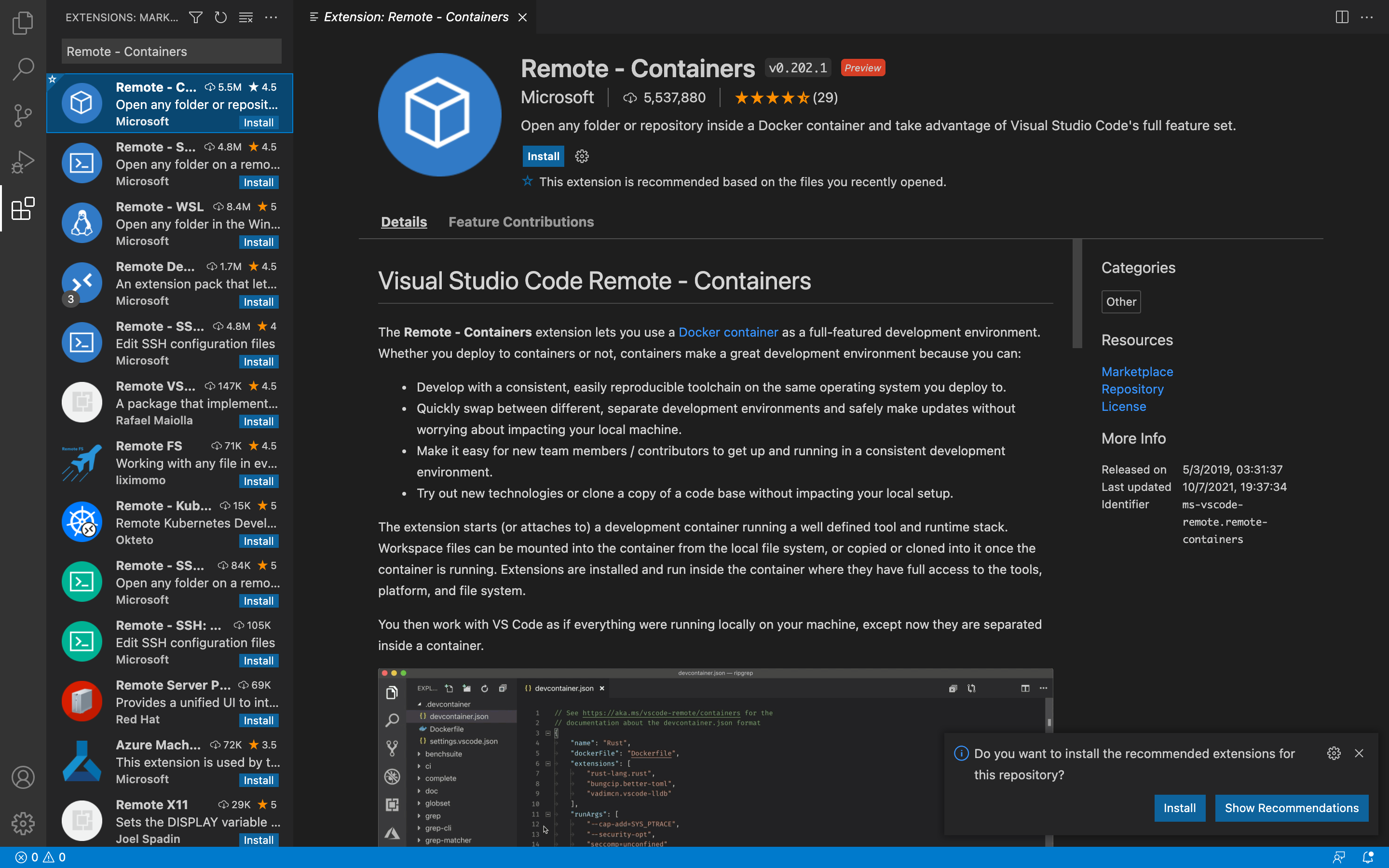This screenshot has width=1389, height=868.
Task: Open the Search view in activity bar
Action: (x=23, y=69)
